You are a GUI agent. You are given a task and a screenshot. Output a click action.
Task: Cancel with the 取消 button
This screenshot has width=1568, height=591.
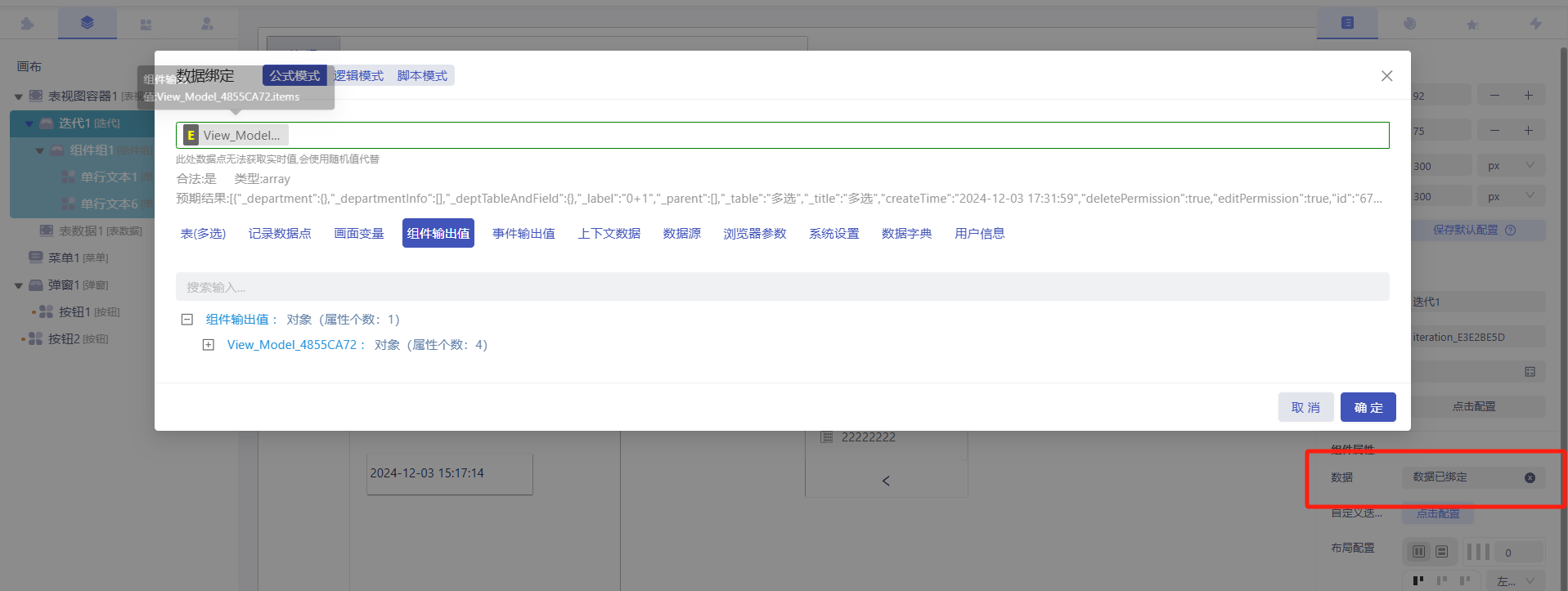tap(1306, 407)
